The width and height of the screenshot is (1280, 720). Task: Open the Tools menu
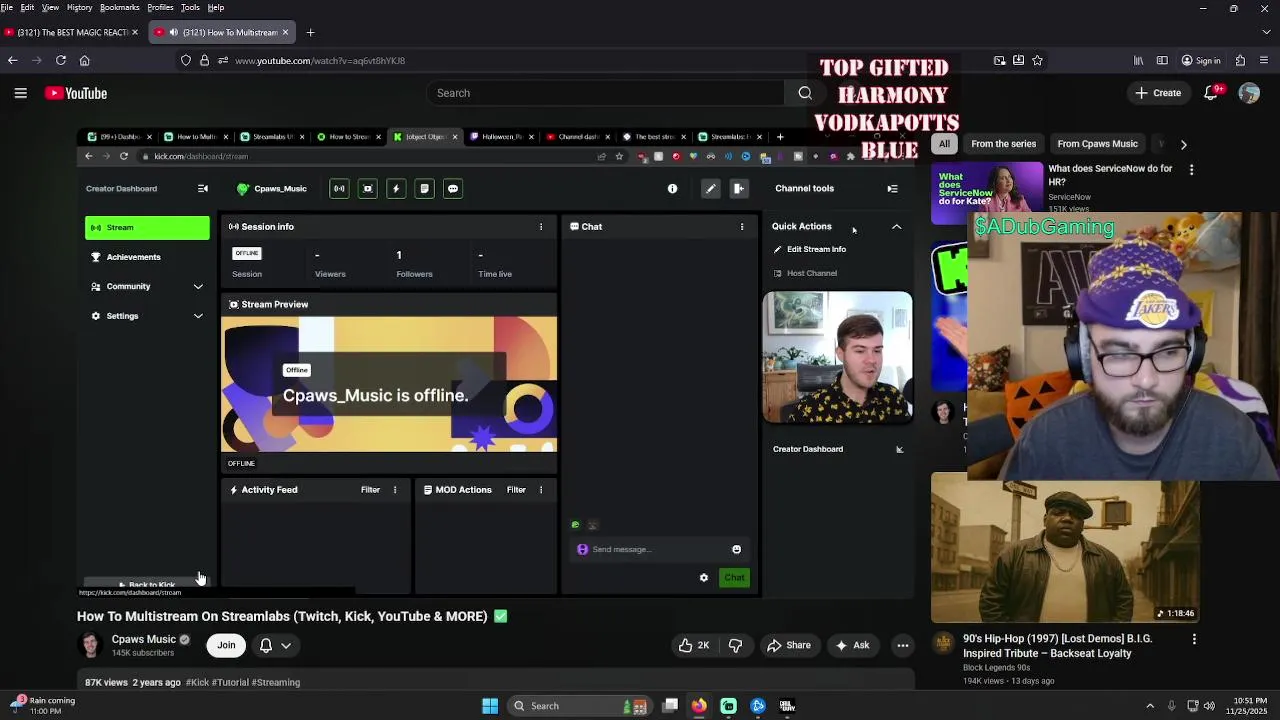pyautogui.click(x=190, y=7)
